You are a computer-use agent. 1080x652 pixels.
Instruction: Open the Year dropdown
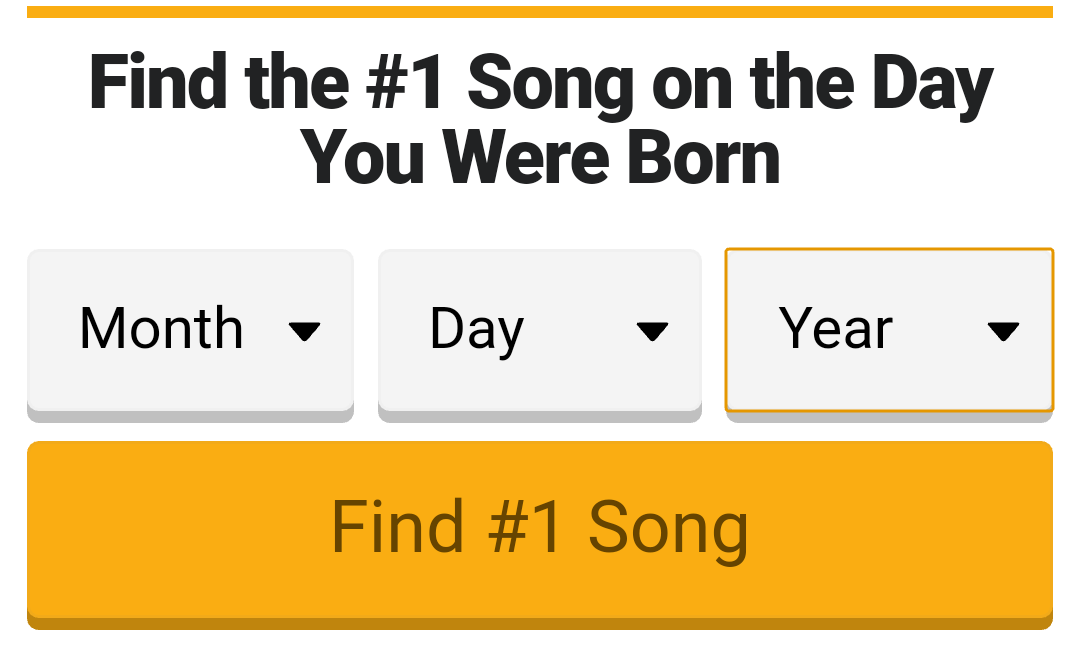point(888,330)
